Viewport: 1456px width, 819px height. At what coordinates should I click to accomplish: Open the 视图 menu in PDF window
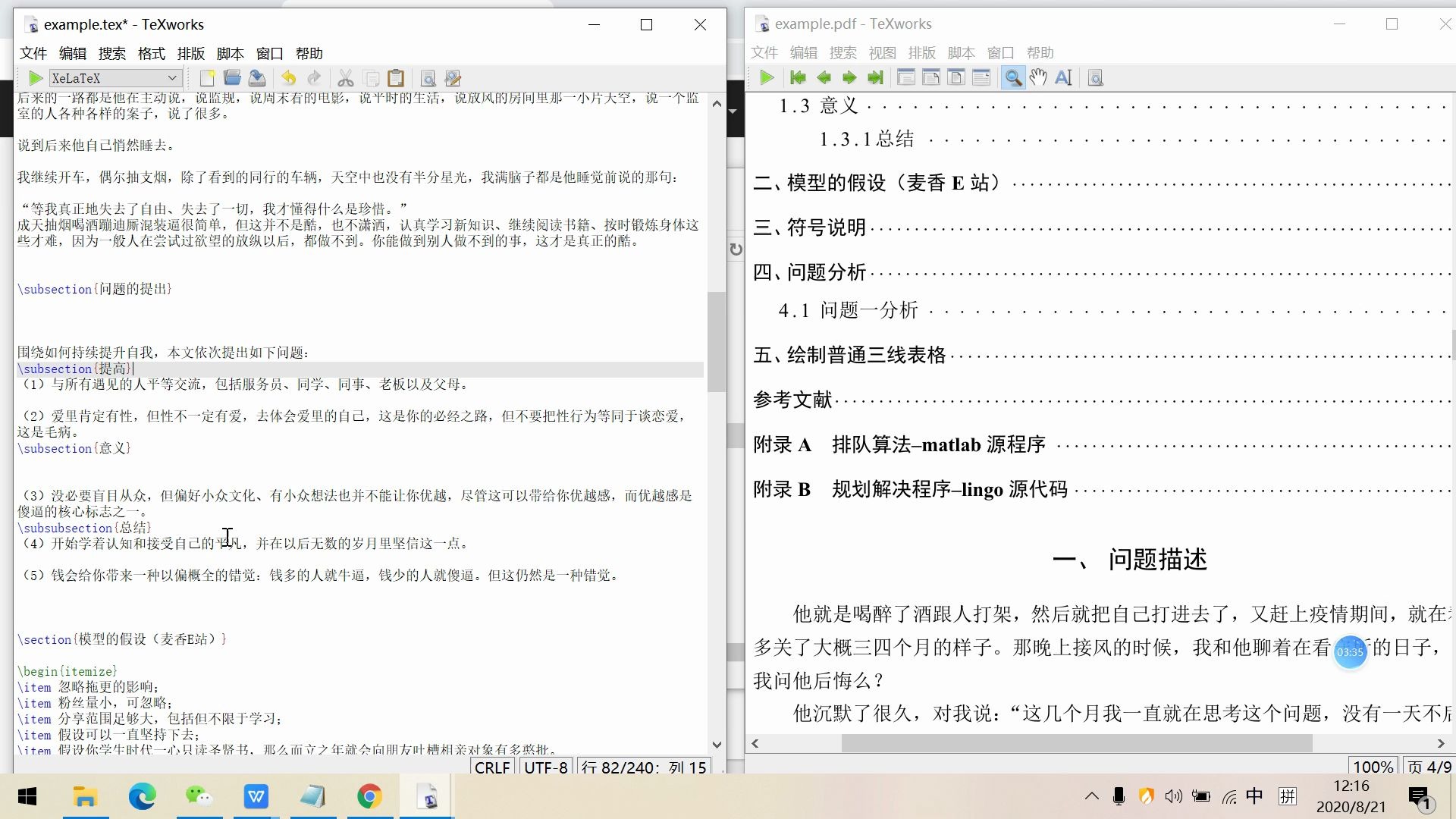click(883, 52)
